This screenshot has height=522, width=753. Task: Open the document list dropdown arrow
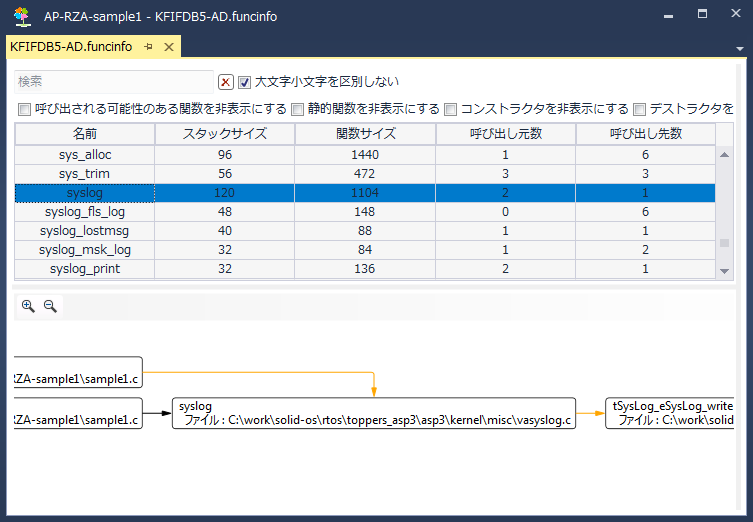click(x=740, y=48)
